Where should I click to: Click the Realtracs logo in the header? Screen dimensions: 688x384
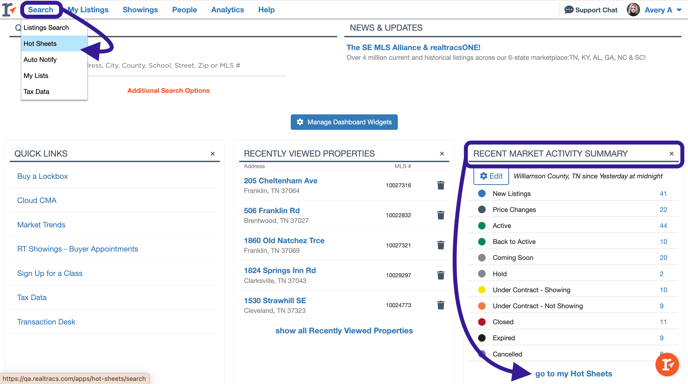(9, 9)
